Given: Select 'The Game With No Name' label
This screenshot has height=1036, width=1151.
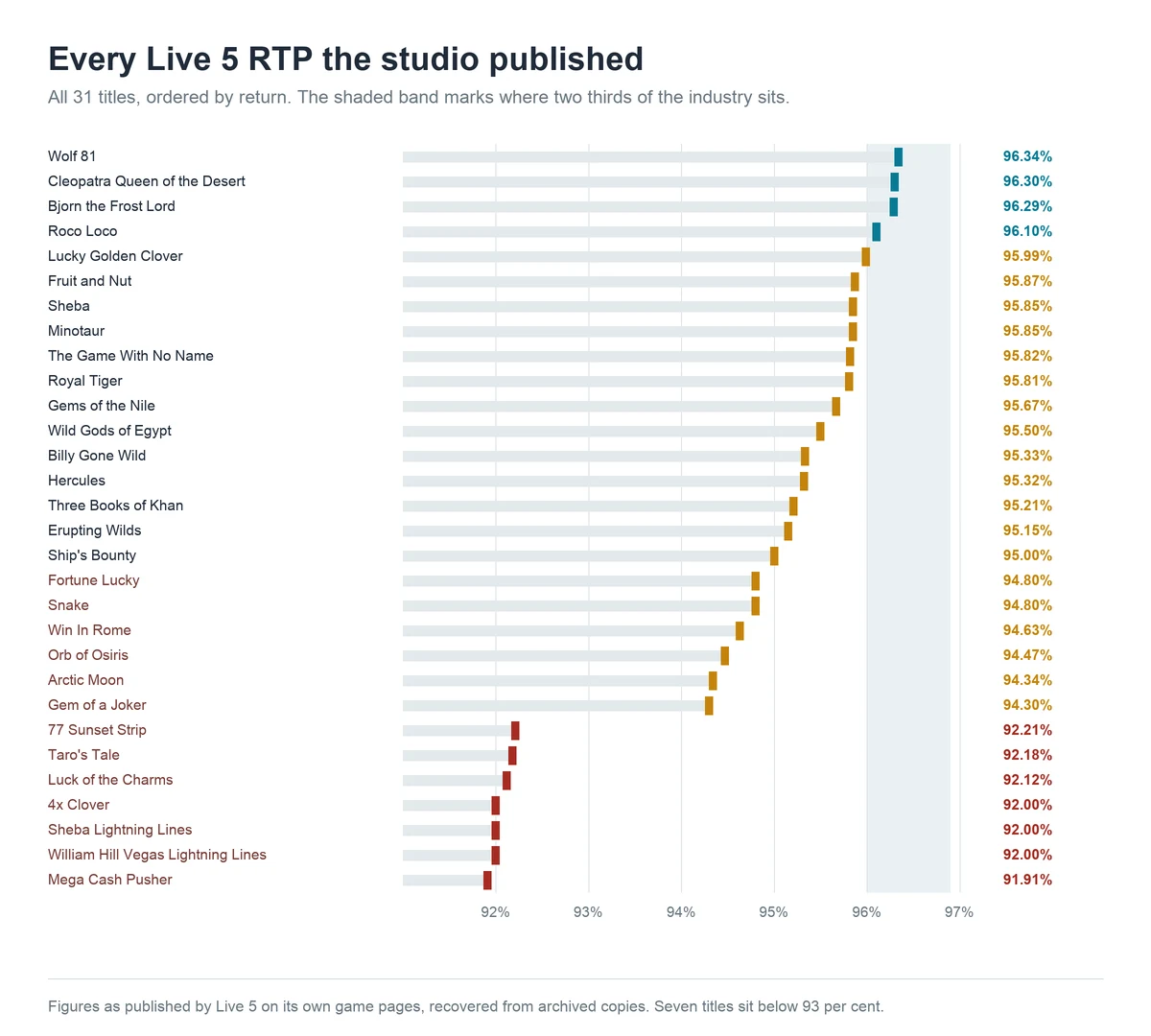Looking at the screenshot, I should (130, 356).
